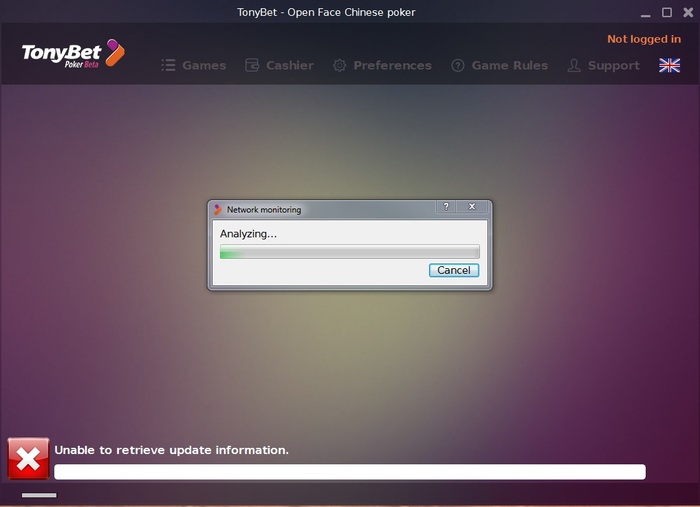Close the Network monitoring dialog

pos(472,207)
